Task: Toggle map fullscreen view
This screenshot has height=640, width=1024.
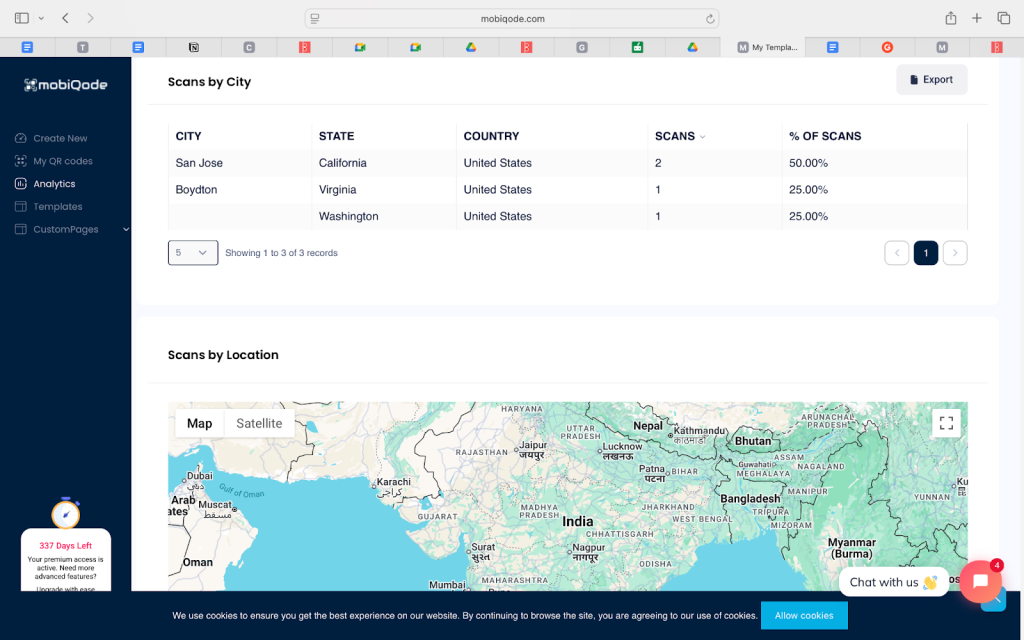Action: click(x=946, y=423)
